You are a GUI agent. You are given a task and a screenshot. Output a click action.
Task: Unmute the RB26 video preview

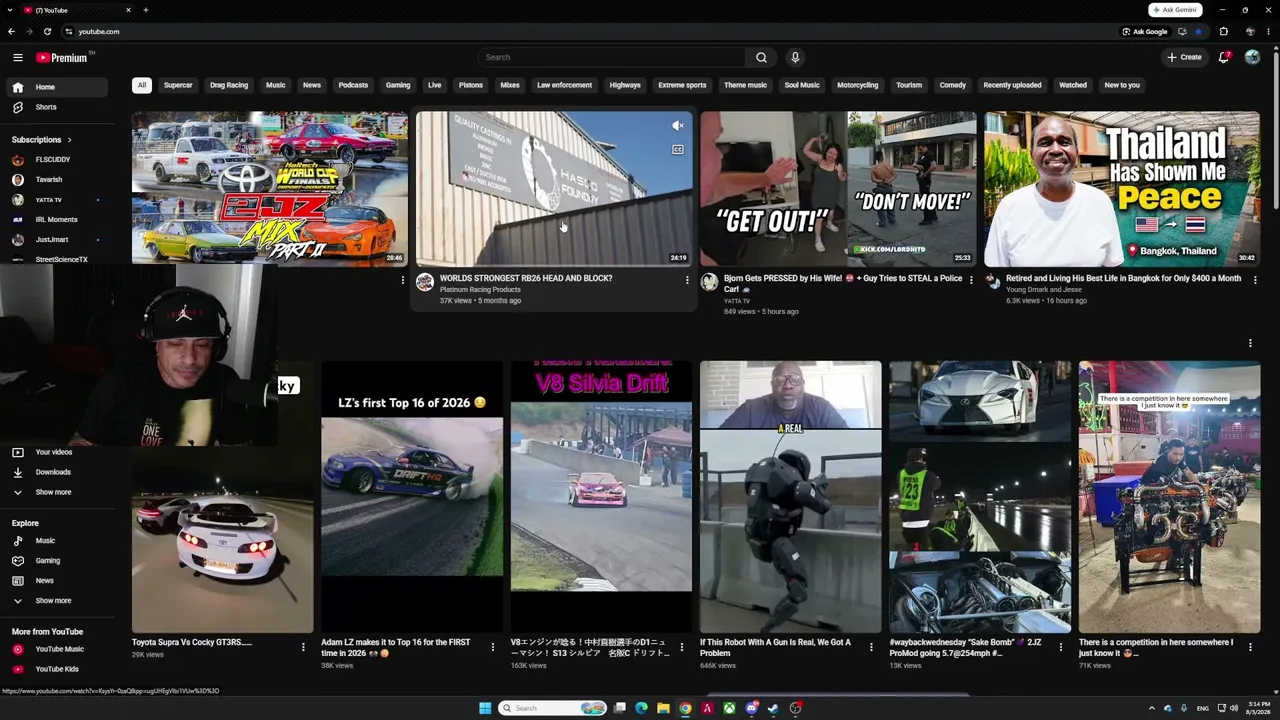coord(678,126)
